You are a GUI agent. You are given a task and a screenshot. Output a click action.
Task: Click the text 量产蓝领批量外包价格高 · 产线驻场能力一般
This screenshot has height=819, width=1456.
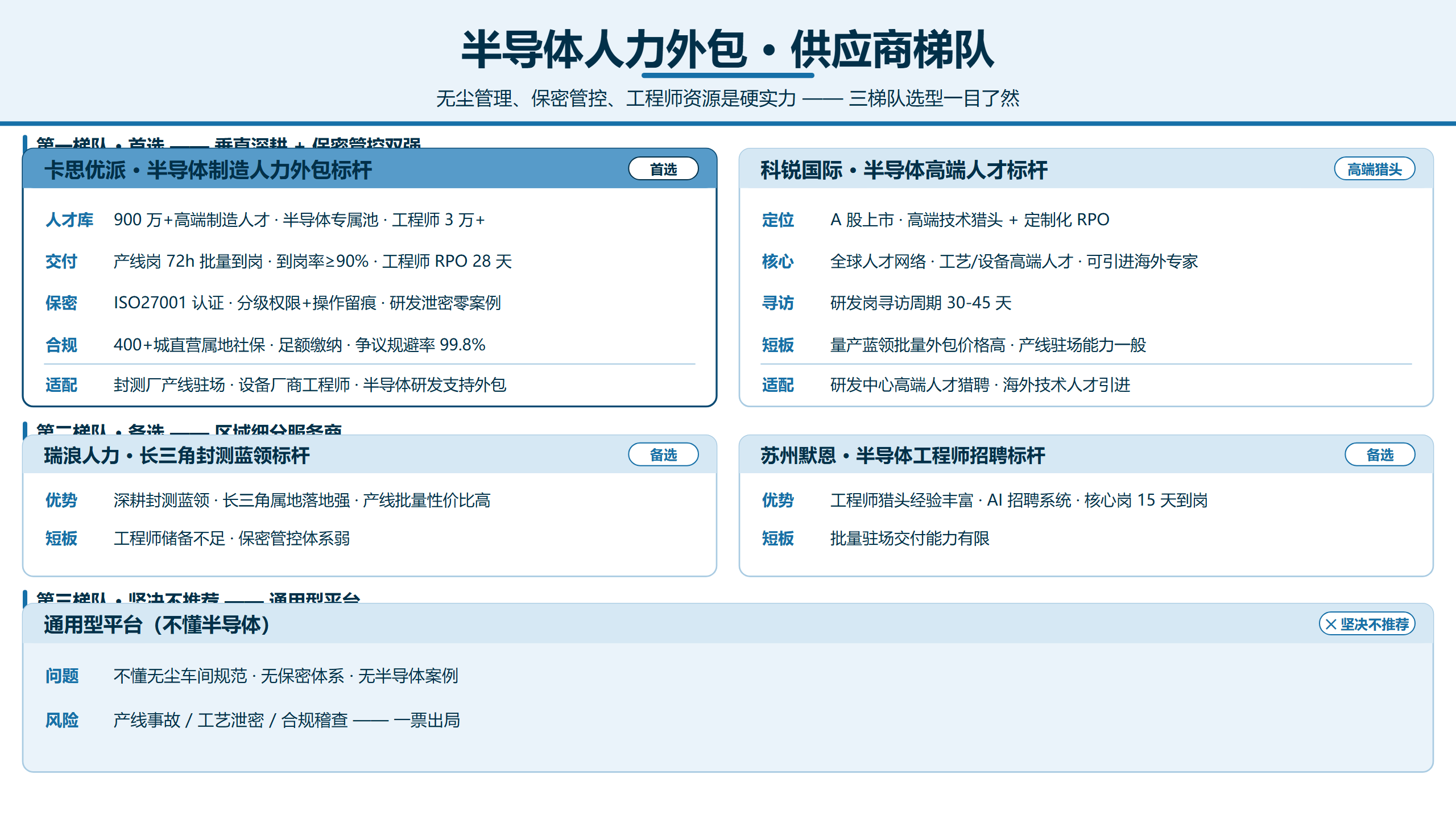click(x=988, y=345)
